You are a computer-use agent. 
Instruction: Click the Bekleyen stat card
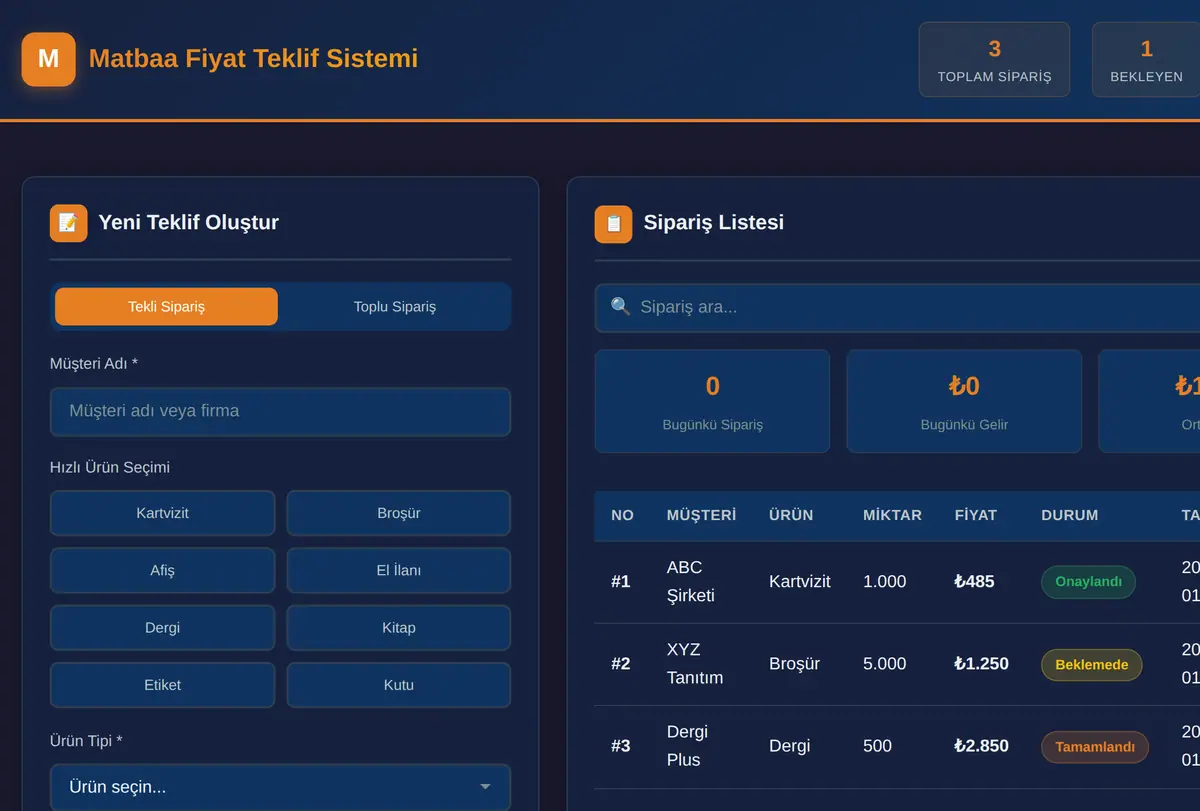point(1146,60)
